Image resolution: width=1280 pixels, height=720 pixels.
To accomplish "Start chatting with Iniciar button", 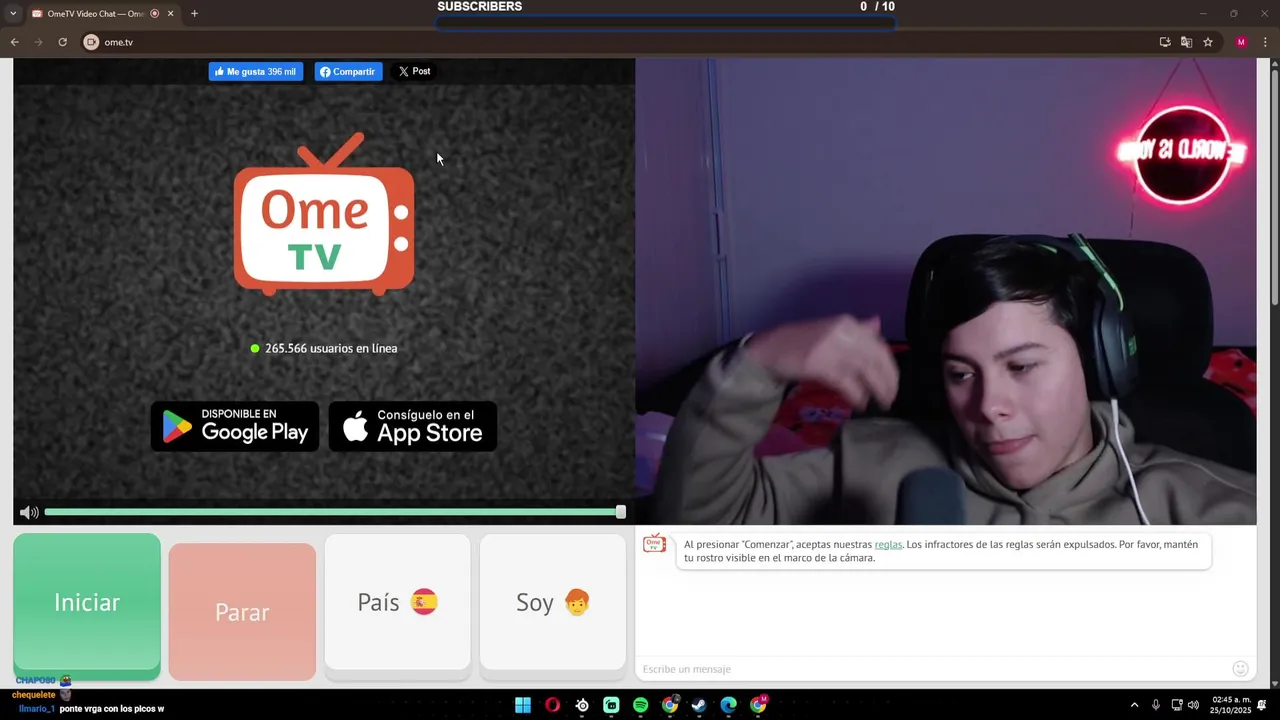I will [x=87, y=603].
